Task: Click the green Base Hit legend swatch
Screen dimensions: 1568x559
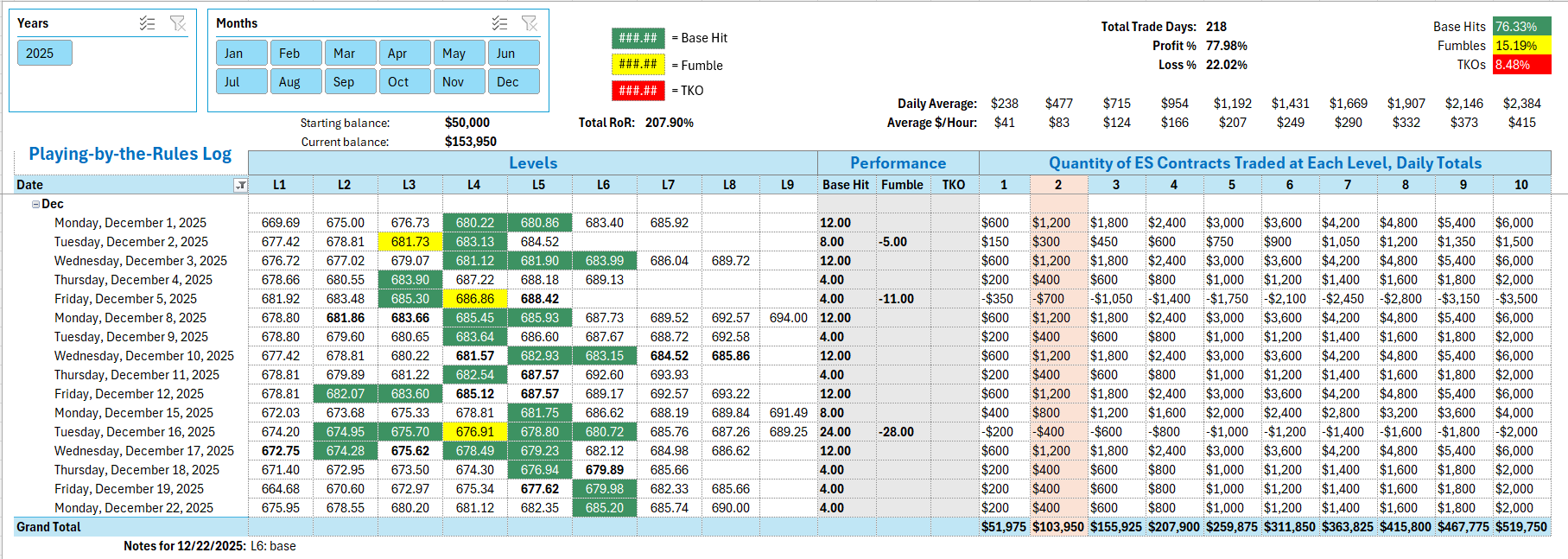Action: point(638,38)
